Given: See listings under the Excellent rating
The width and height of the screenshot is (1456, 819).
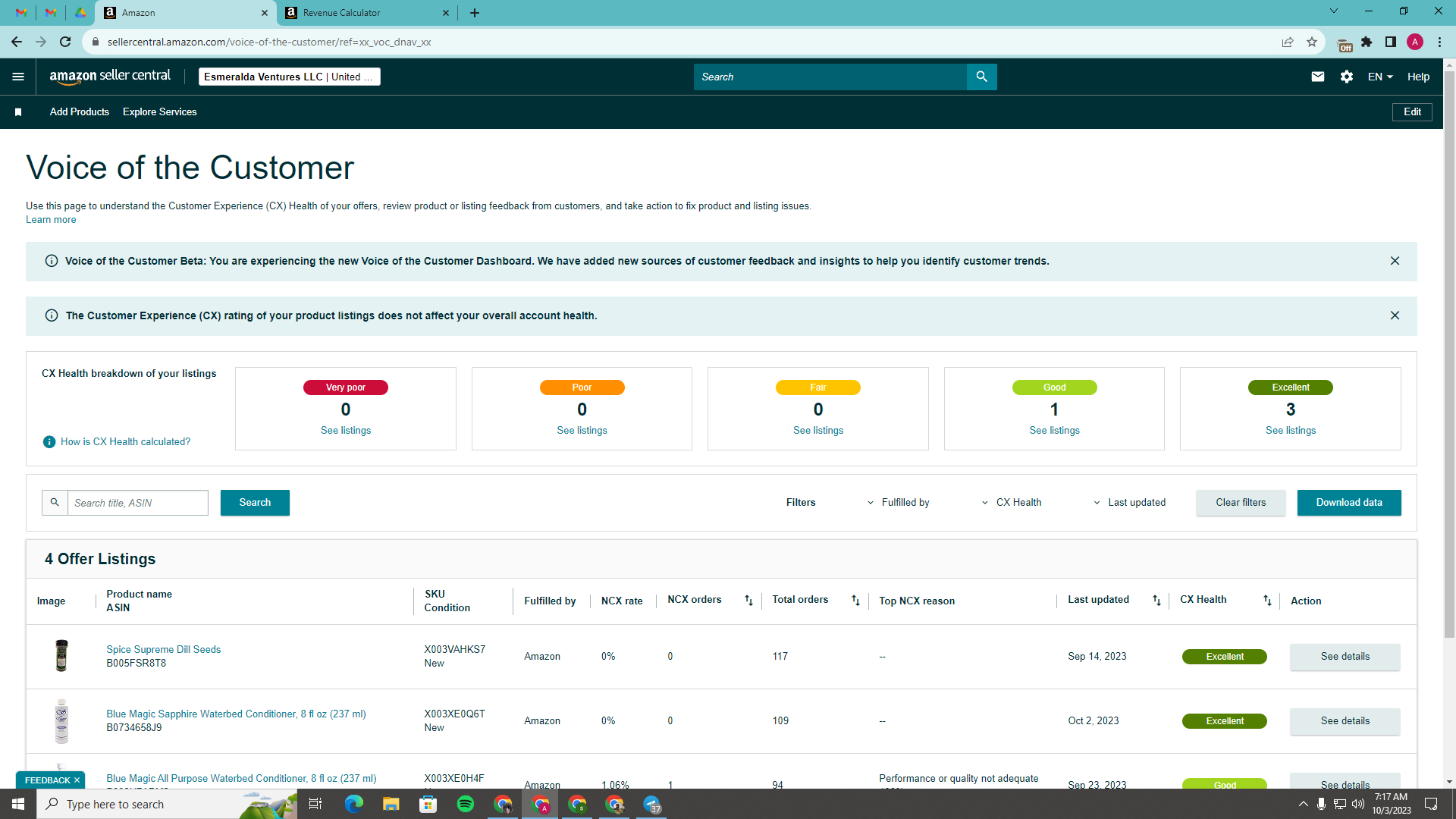Looking at the screenshot, I should pos(1291,431).
